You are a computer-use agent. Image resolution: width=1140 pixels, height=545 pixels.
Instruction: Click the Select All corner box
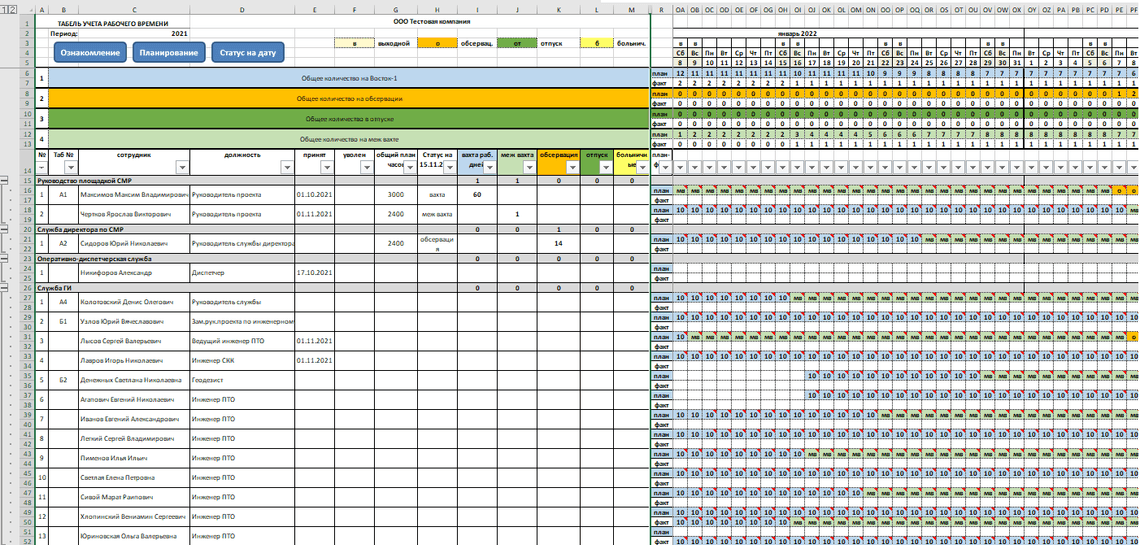tap(28, 10)
